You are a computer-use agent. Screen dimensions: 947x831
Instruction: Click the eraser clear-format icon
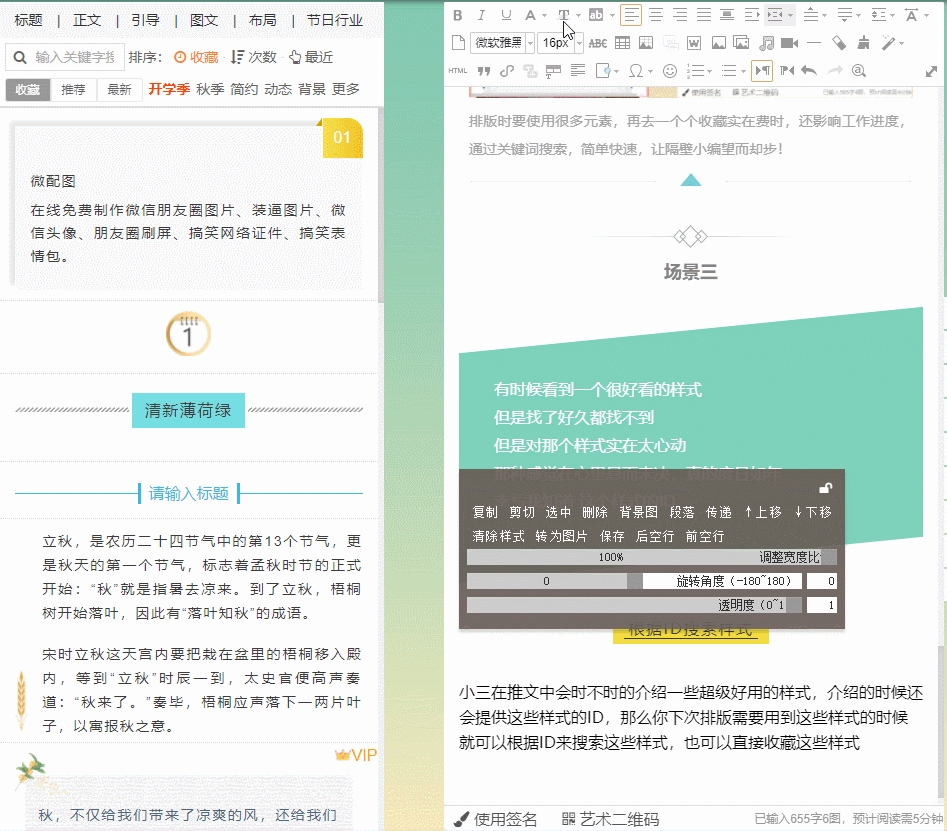[x=838, y=43]
